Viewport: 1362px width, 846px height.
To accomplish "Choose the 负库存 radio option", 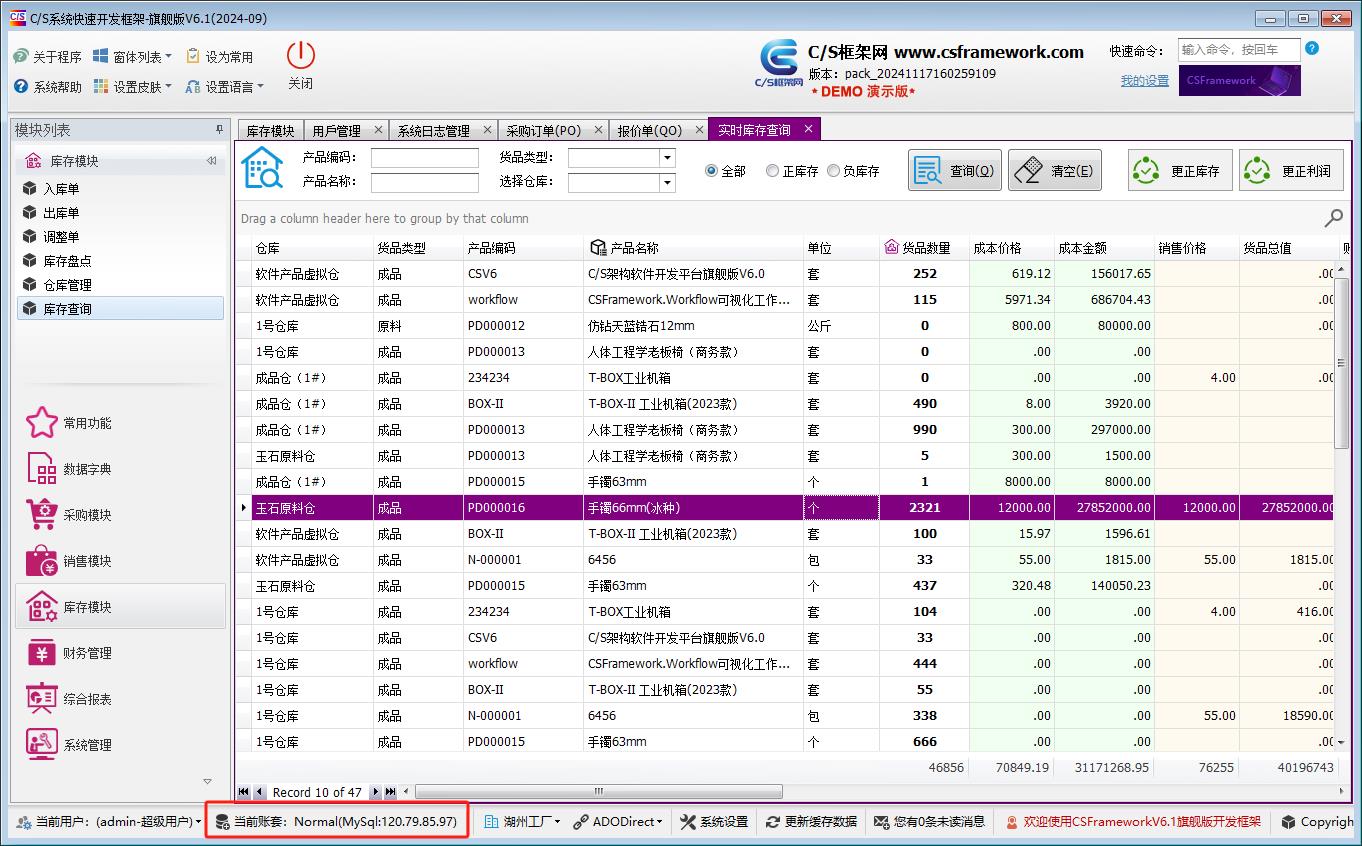I will 833,171.
